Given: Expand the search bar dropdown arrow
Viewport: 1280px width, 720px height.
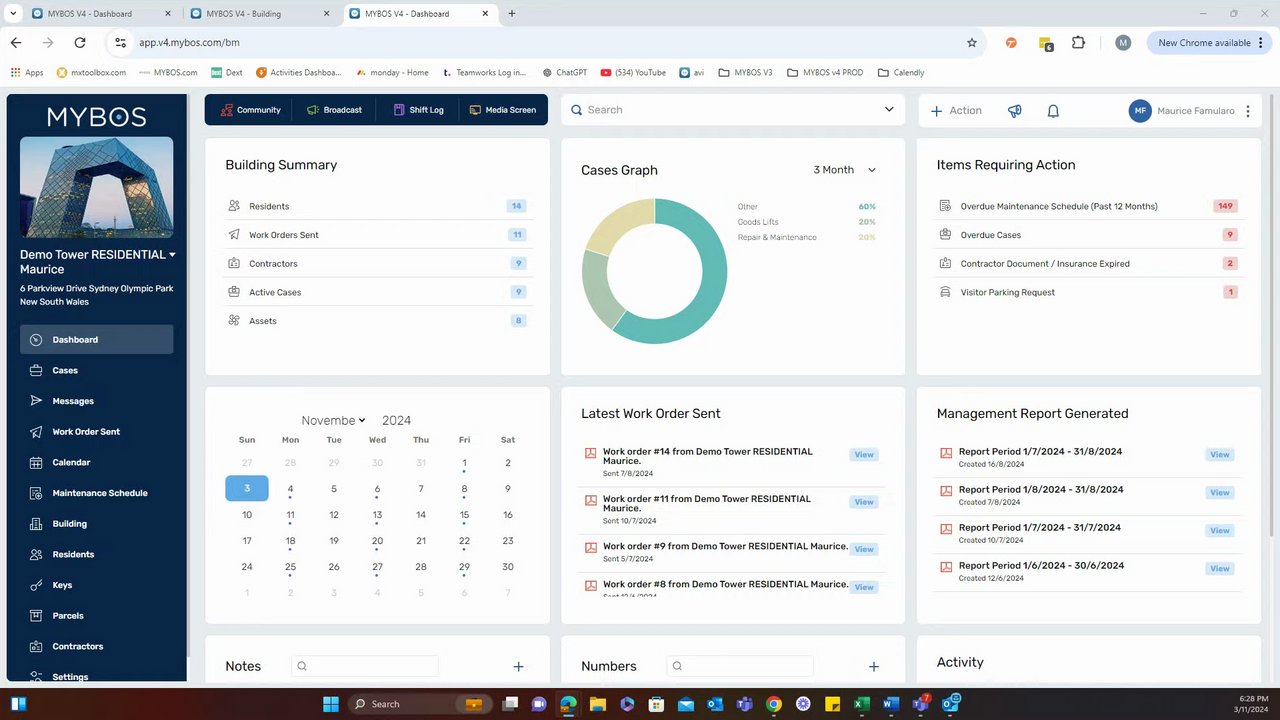Looking at the screenshot, I should pos(889,110).
